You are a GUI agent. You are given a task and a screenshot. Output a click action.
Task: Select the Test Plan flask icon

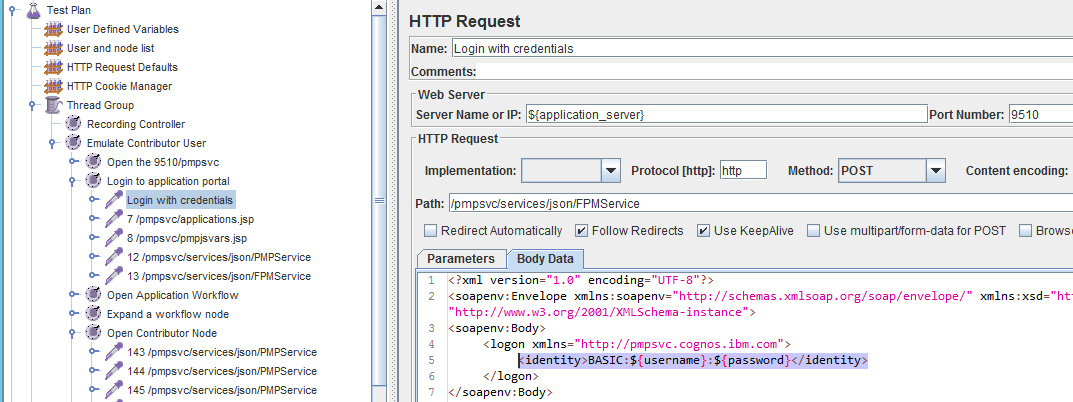click(x=34, y=10)
